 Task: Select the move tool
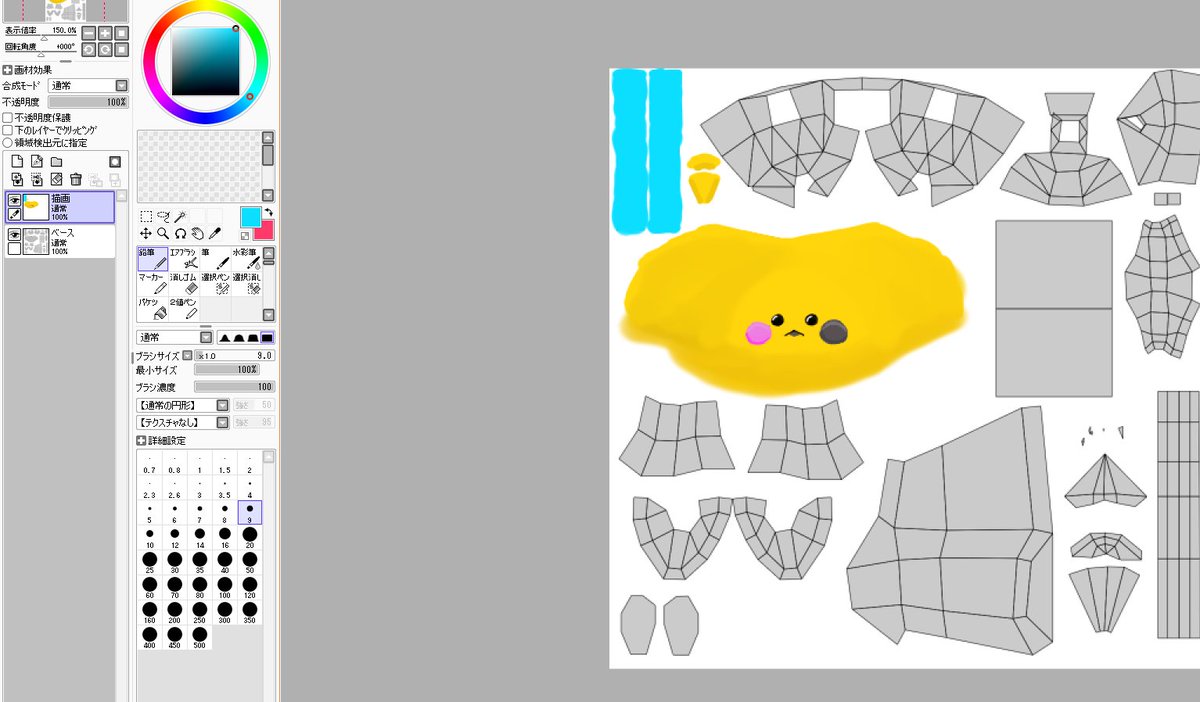coord(146,232)
